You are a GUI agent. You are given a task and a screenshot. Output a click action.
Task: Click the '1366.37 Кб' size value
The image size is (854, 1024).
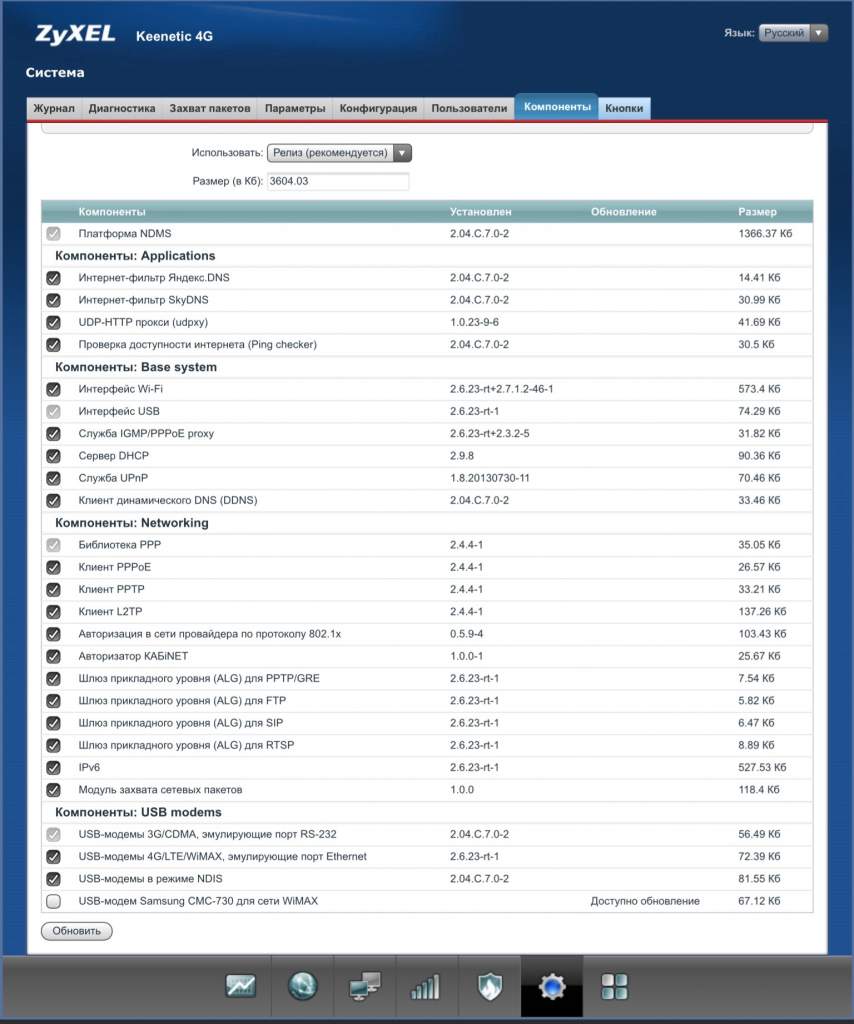click(765, 234)
